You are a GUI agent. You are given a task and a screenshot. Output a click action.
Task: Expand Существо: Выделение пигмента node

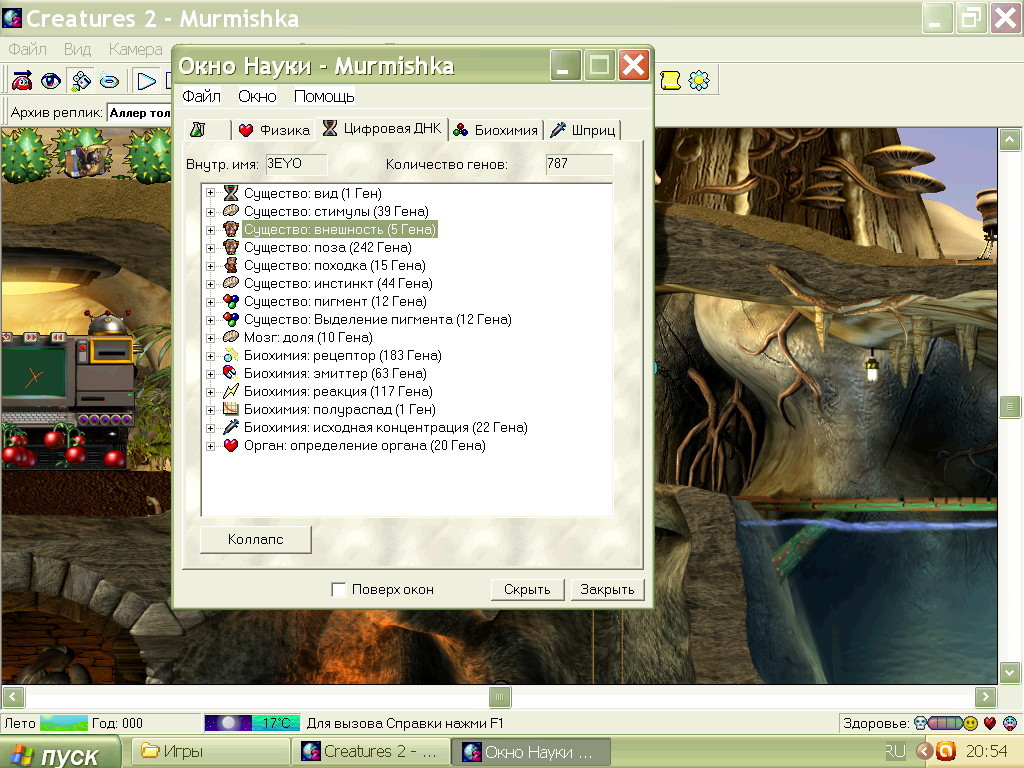coord(210,320)
